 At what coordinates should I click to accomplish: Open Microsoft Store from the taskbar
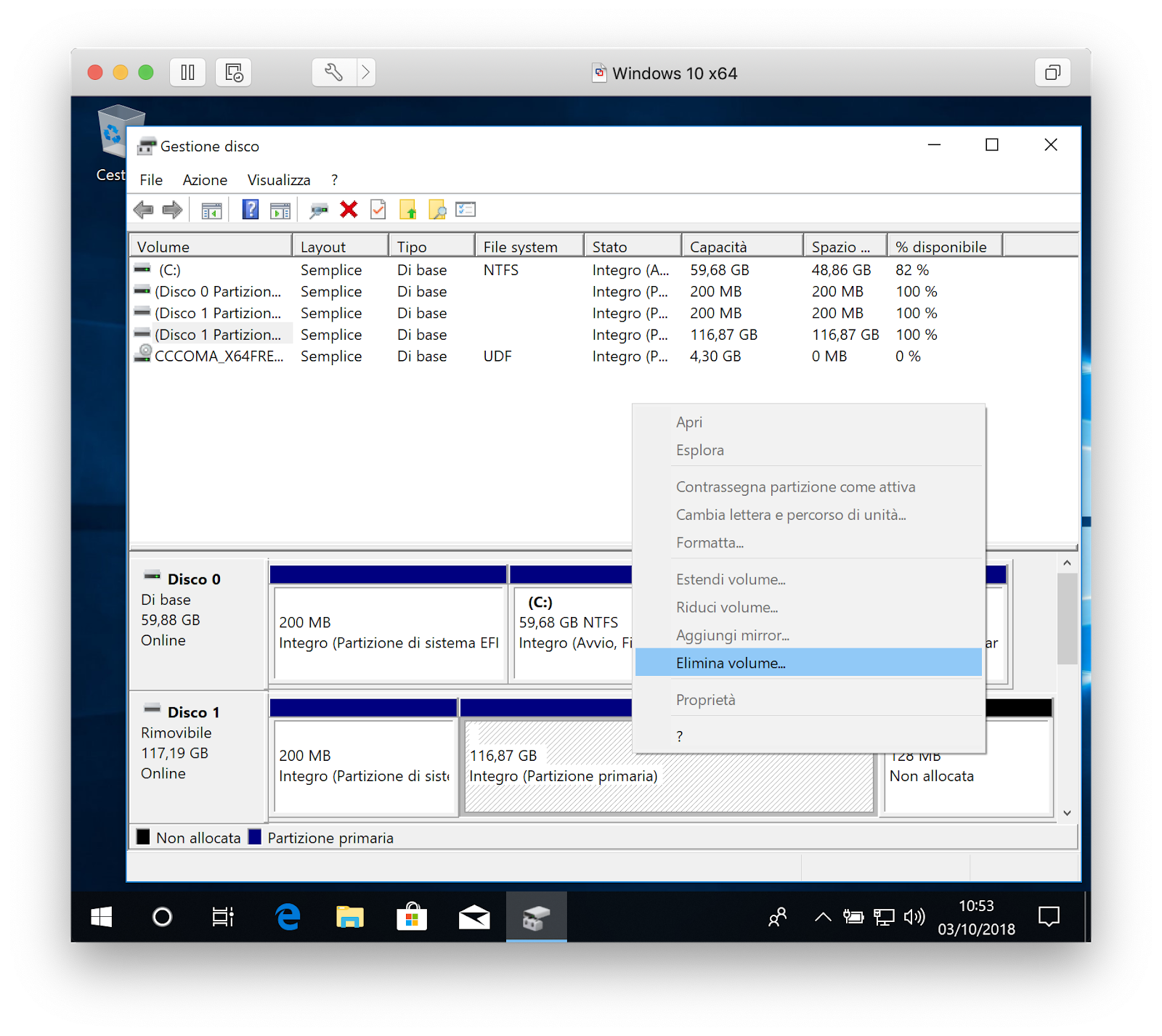[x=412, y=917]
